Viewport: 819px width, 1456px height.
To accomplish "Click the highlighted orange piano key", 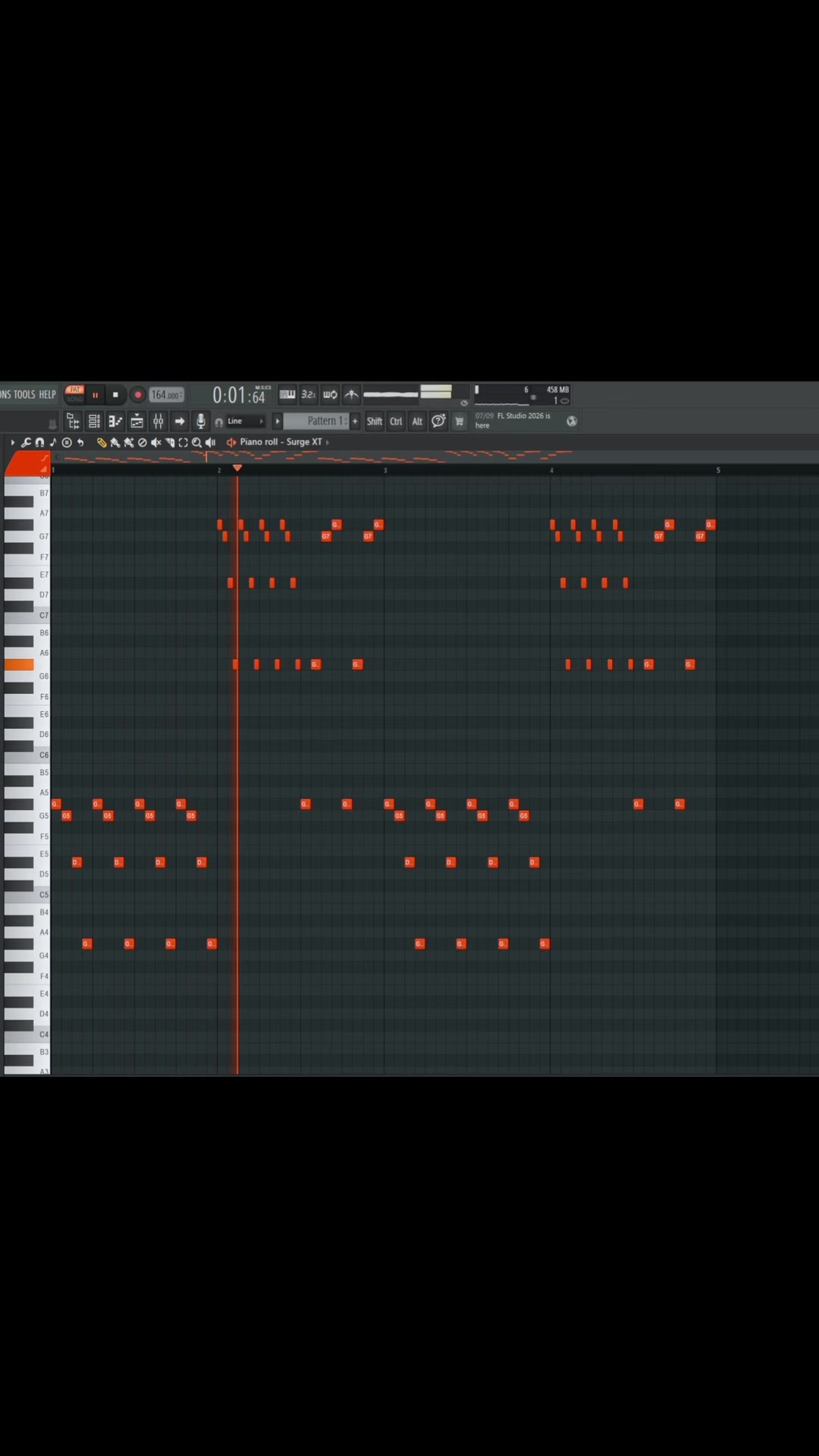I will pos(19,665).
